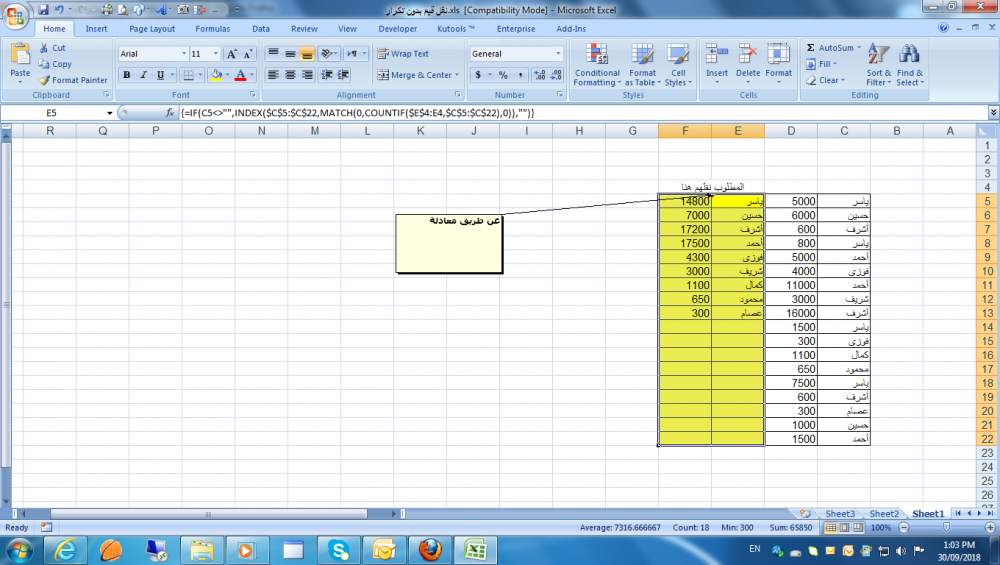Toggle Italic formatting
The width and height of the screenshot is (1000, 565).
(146, 75)
